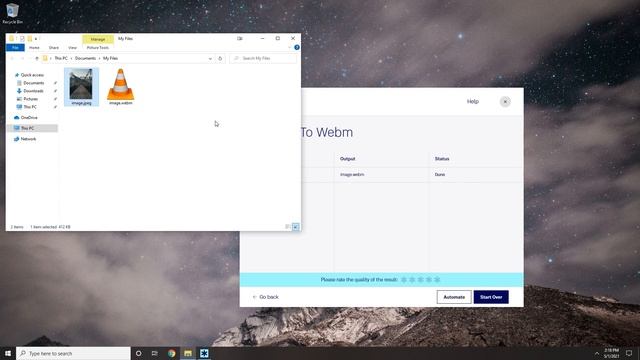Click Help in the converter window

pos(473,101)
